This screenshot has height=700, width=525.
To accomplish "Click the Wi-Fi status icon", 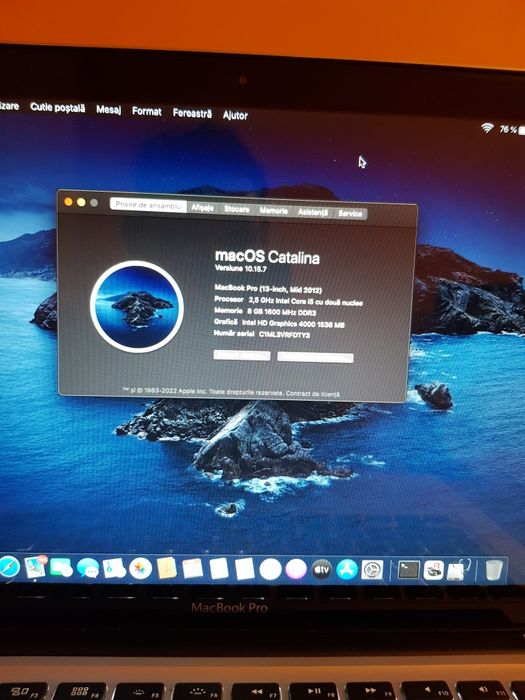I will pyautogui.click(x=487, y=128).
